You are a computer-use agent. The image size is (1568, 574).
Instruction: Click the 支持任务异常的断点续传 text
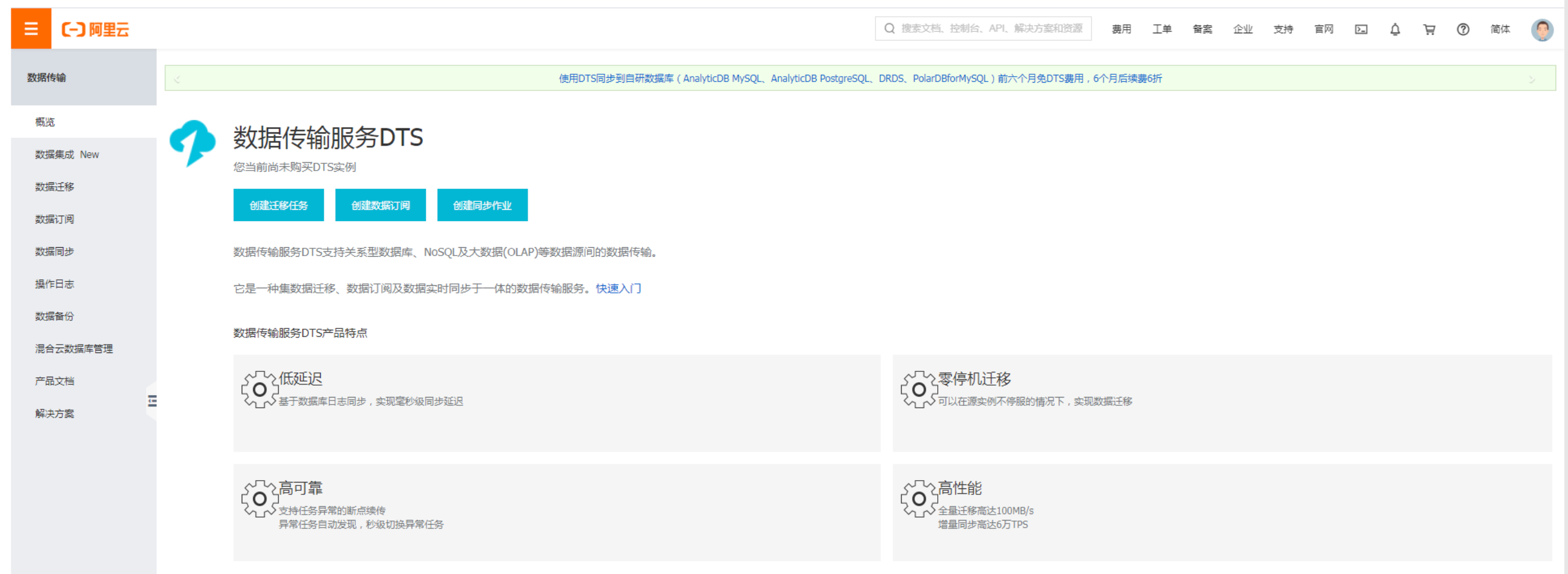pos(332,510)
